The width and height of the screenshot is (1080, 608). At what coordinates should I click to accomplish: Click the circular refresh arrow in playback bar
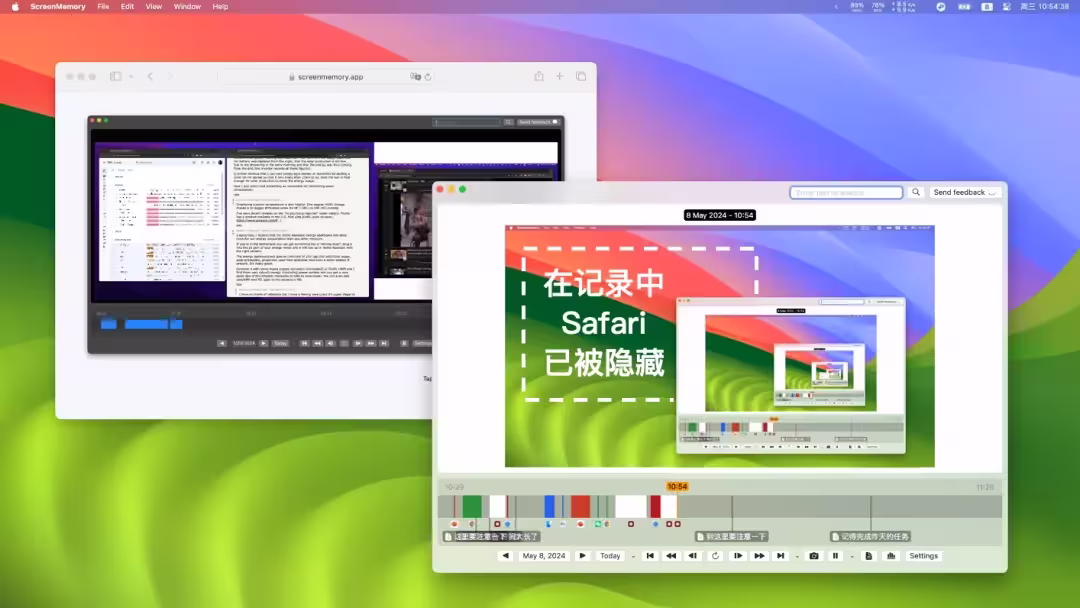(x=715, y=556)
